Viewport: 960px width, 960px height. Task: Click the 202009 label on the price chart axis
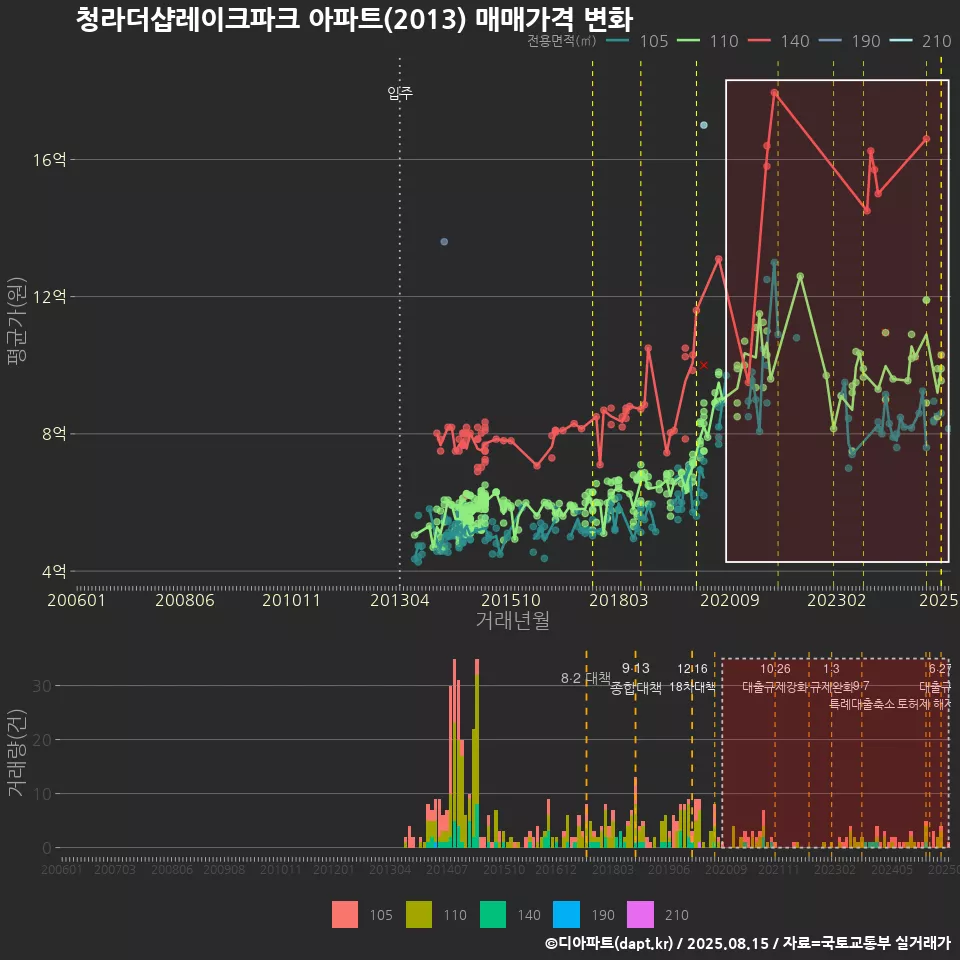(x=730, y=600)
